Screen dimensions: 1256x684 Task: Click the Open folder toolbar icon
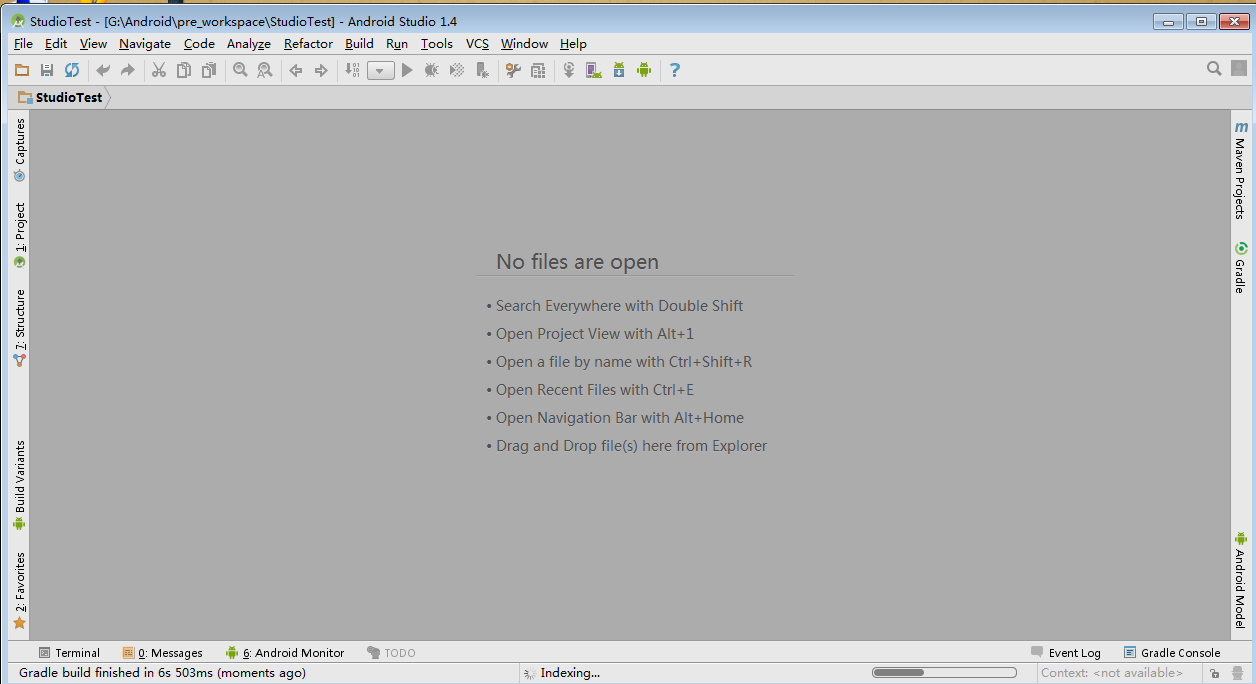[22, 70]
